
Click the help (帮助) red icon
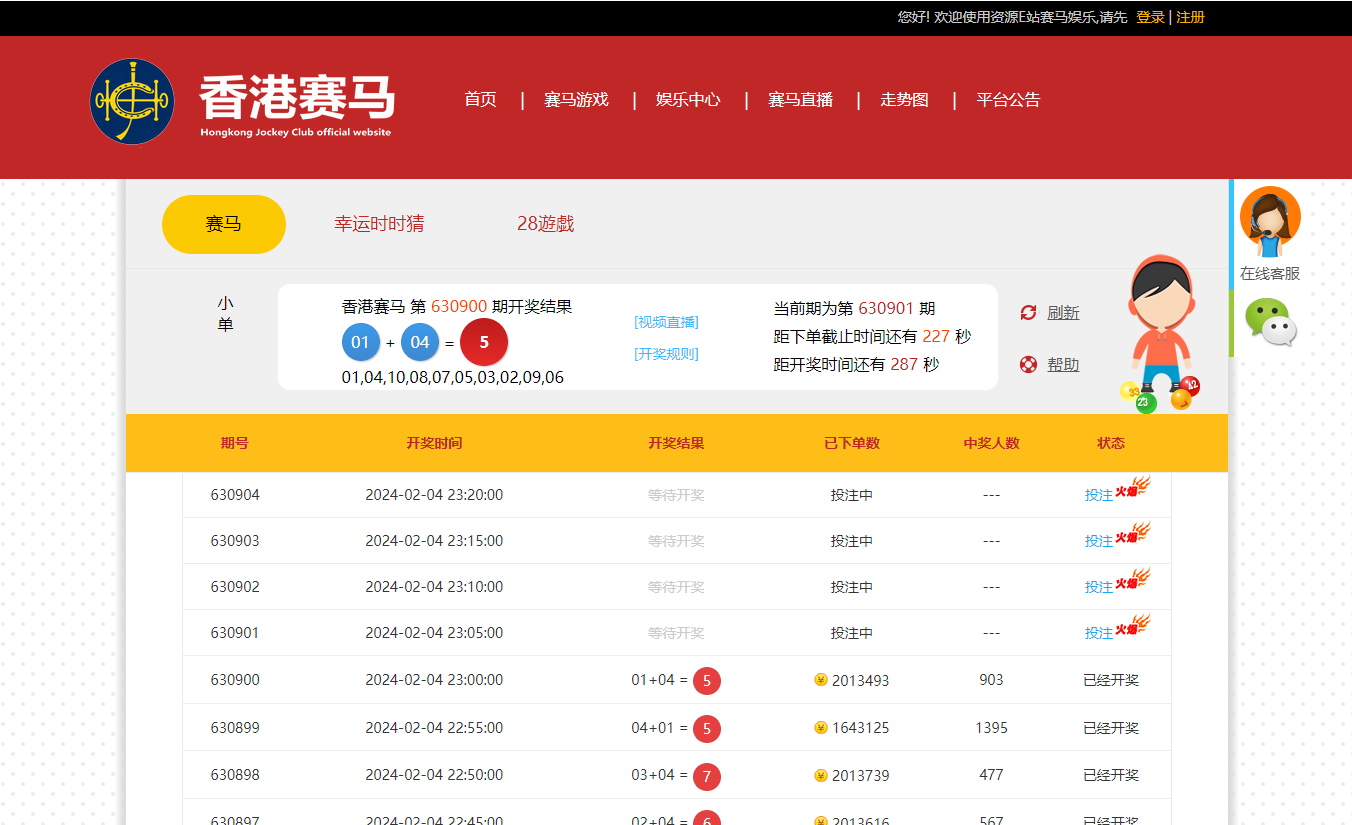[x=1029, y=364]
